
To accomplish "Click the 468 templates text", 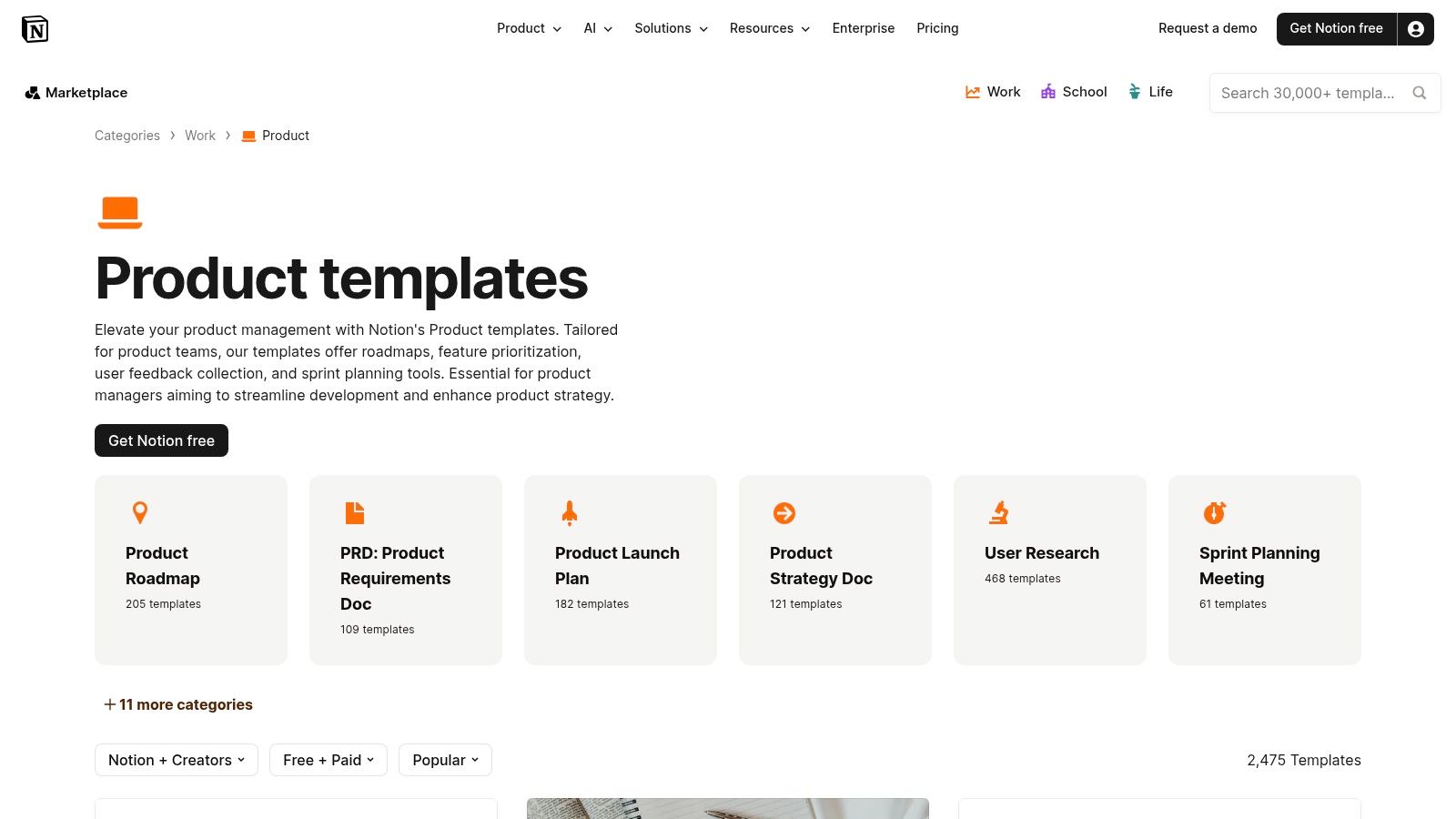I will coord(1023,579).
